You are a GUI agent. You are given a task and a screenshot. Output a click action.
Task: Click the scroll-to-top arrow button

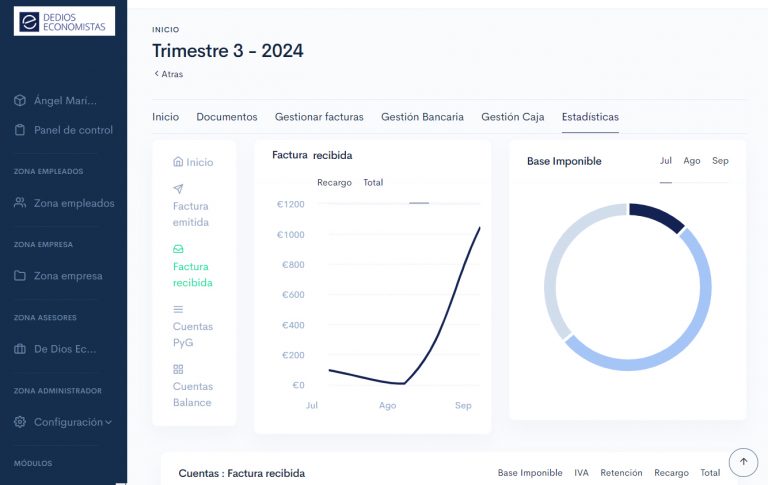tap(743, 461)
